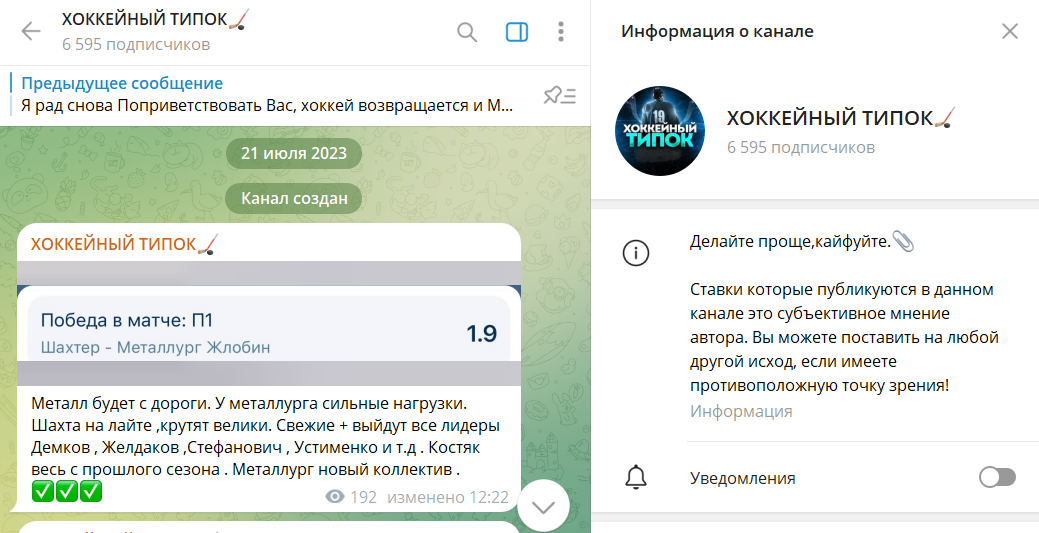1039x533 pixels.
Task: Close the channel information panel
Action: pyautogui.click(x=1010, y=31)
